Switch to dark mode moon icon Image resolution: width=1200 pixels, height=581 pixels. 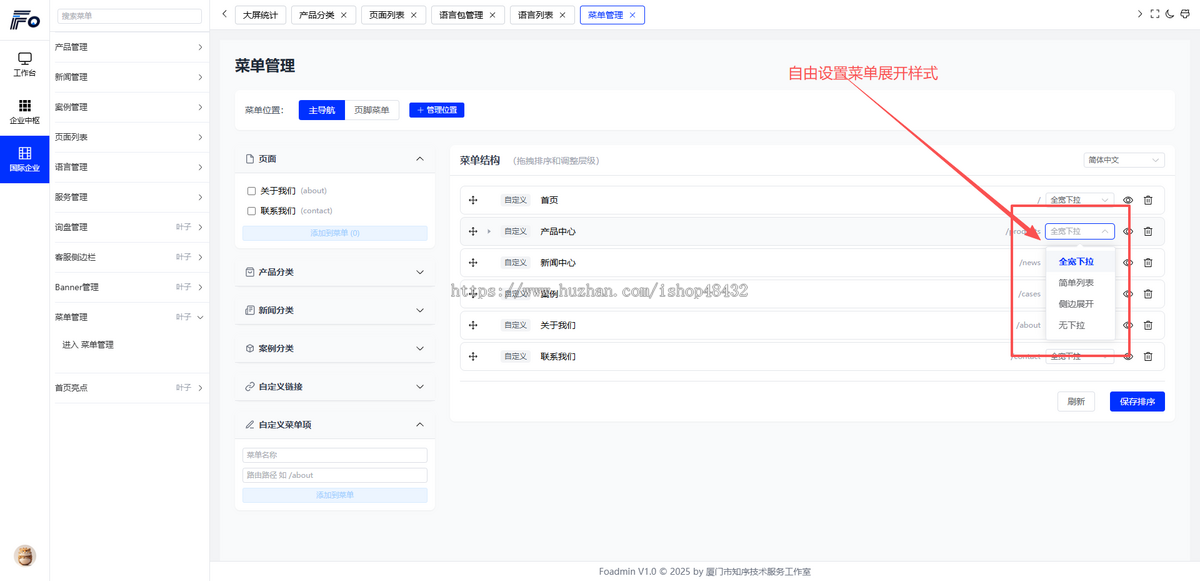pos(1170,14)
